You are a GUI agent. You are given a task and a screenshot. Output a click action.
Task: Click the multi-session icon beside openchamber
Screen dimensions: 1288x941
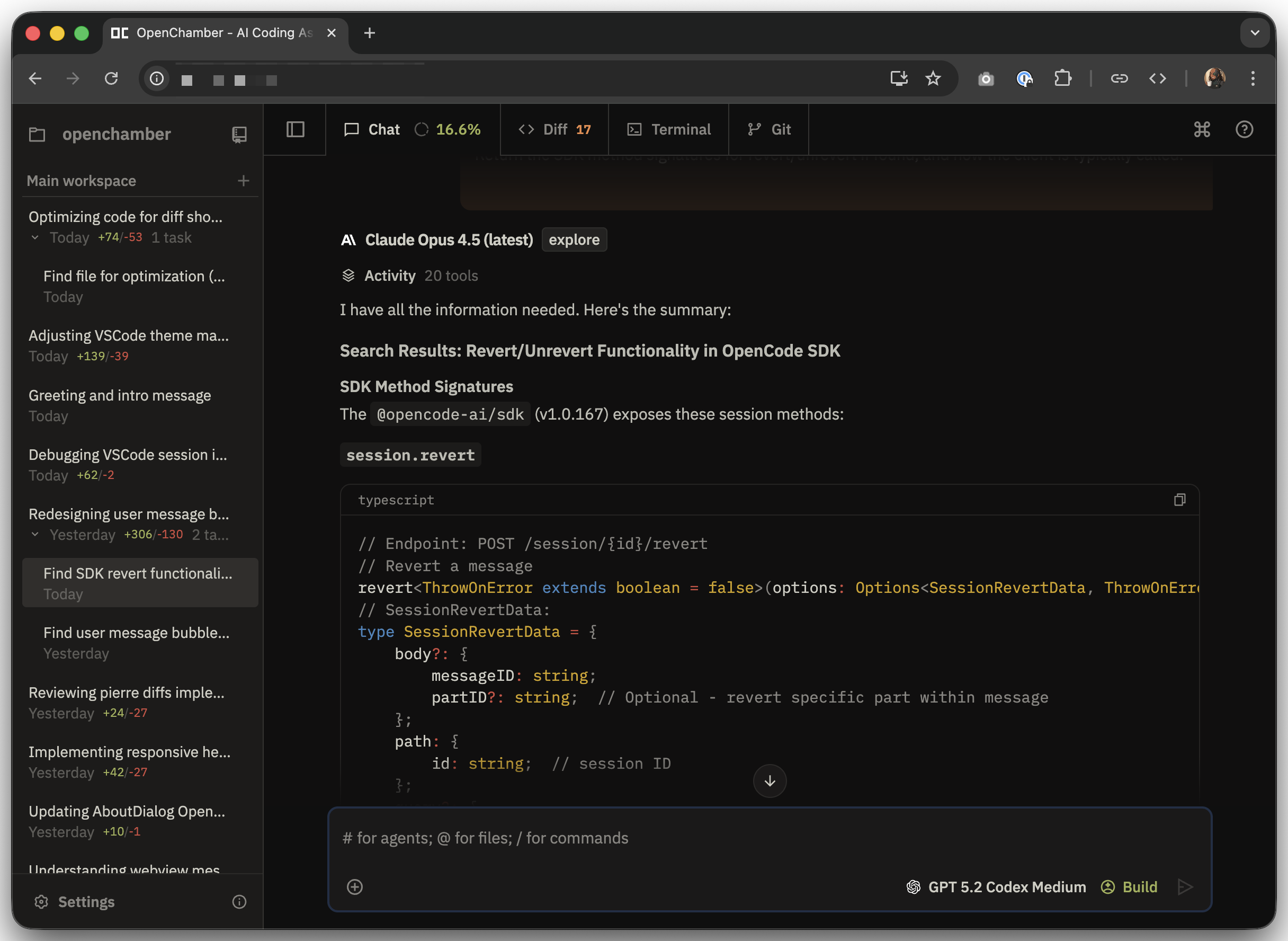point(239,135)
